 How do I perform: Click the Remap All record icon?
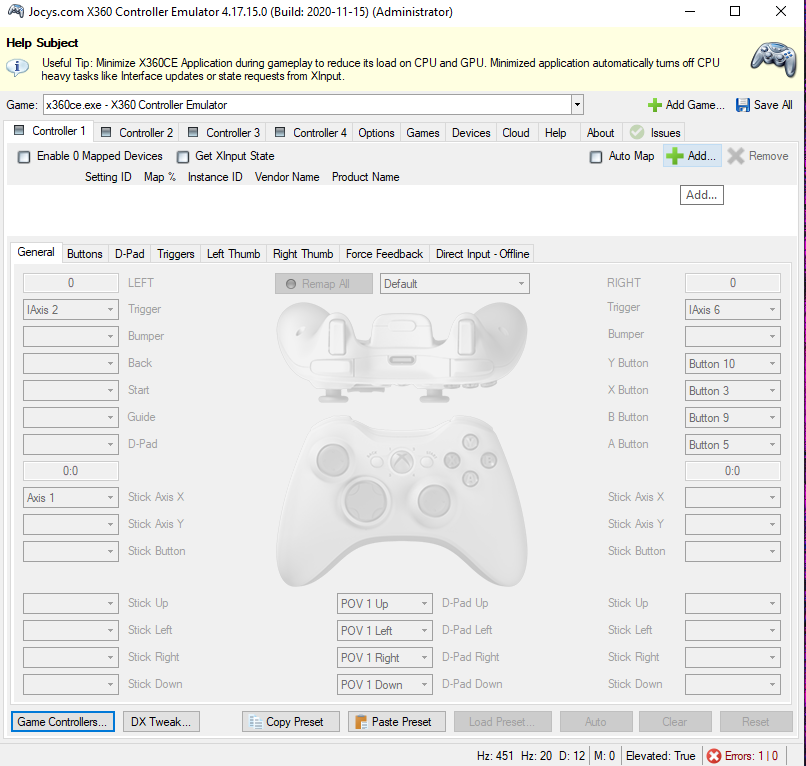[x=291, y=284]
